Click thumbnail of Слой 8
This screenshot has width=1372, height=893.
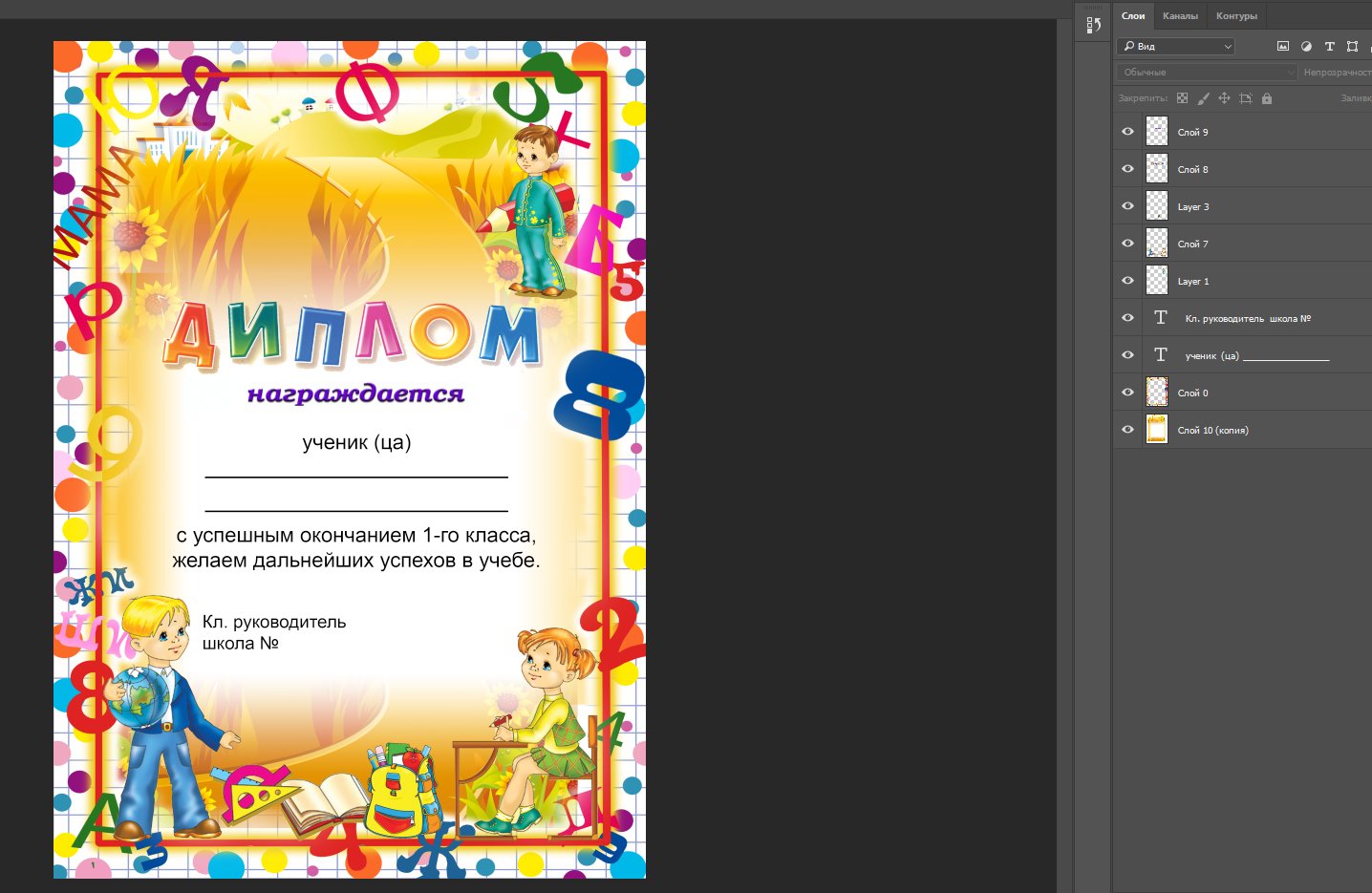[1157, 169]
